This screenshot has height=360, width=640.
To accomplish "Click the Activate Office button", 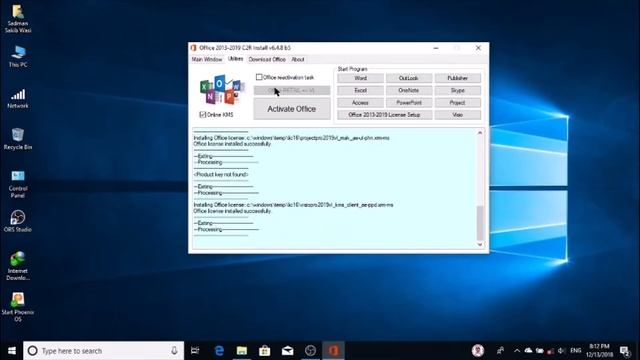I will (292, 109).
